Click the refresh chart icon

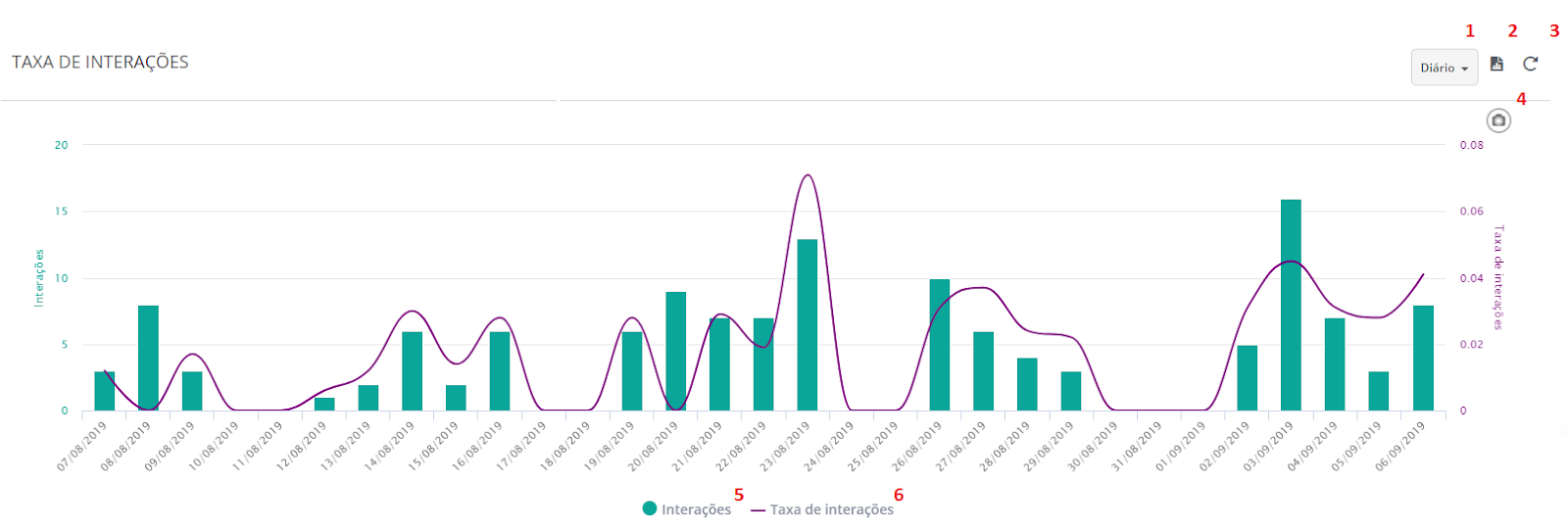(1530, 64)
